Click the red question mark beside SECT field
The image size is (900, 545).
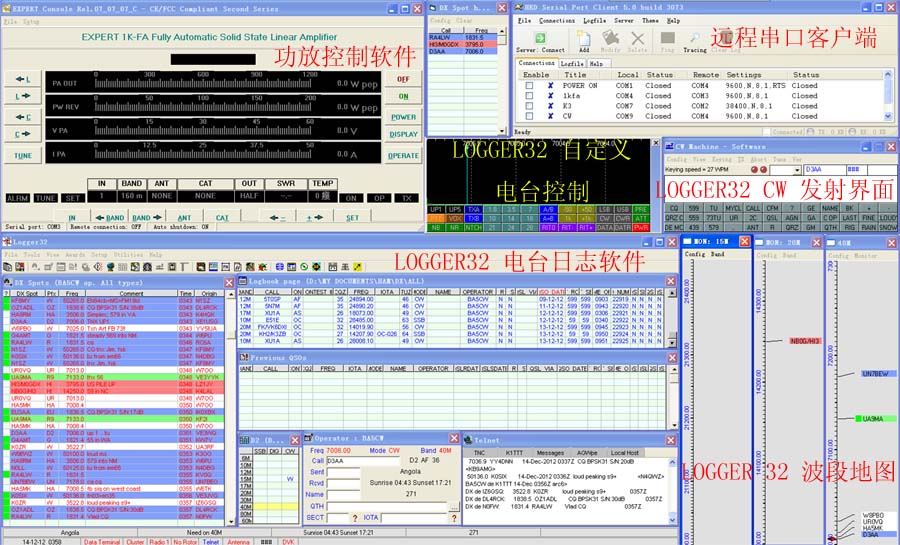click(355, 518)
